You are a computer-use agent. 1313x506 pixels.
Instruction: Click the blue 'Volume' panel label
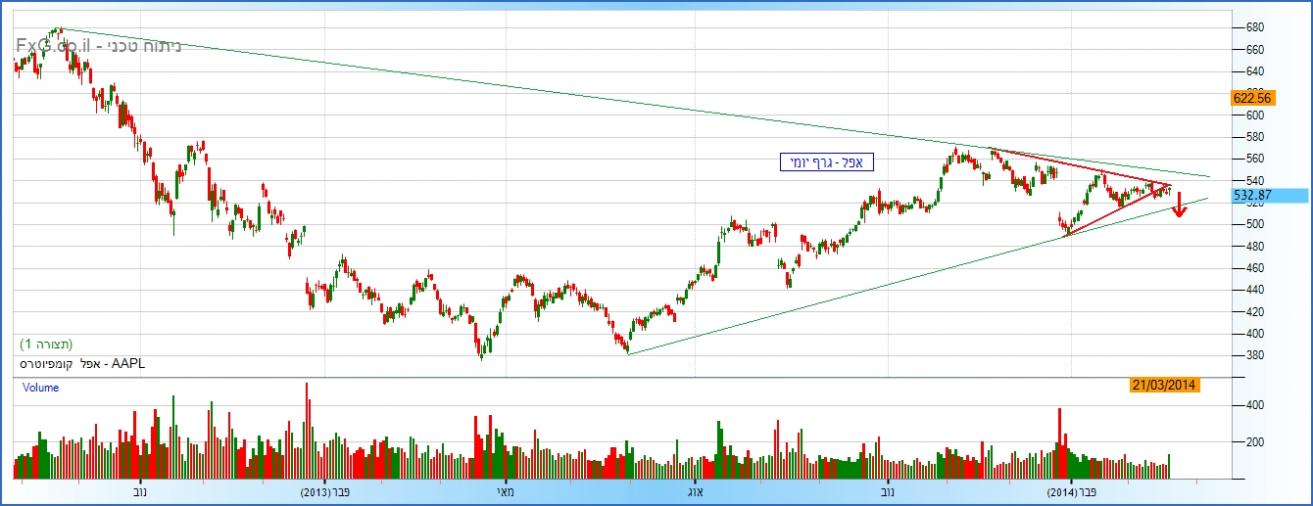[x=40, y=388]
